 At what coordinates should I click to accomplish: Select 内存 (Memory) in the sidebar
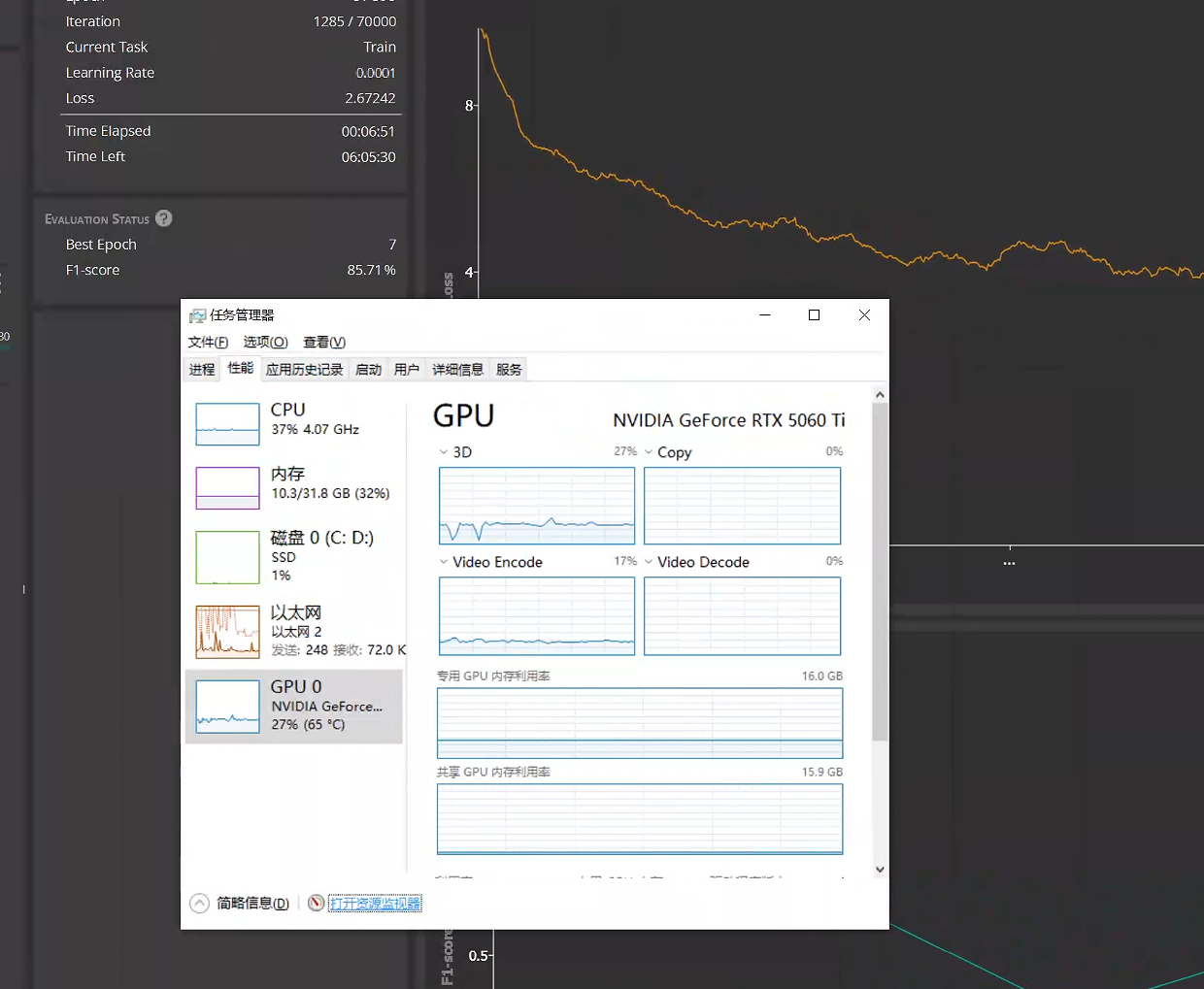coord(227,487)
